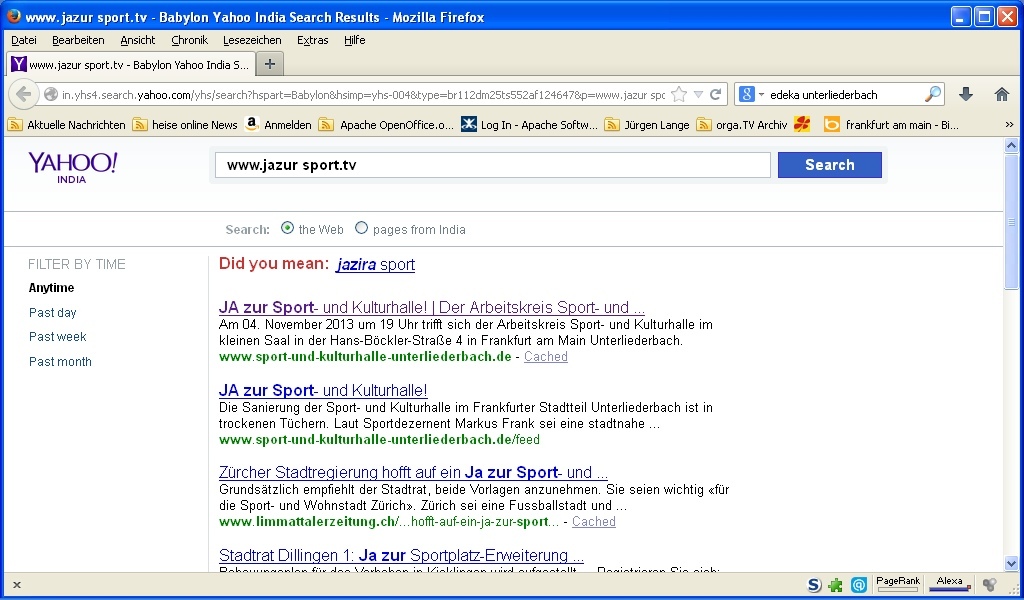Click the gray molecule status bar icon
This screenshot has height=600, width=1024.
(990, 585)
